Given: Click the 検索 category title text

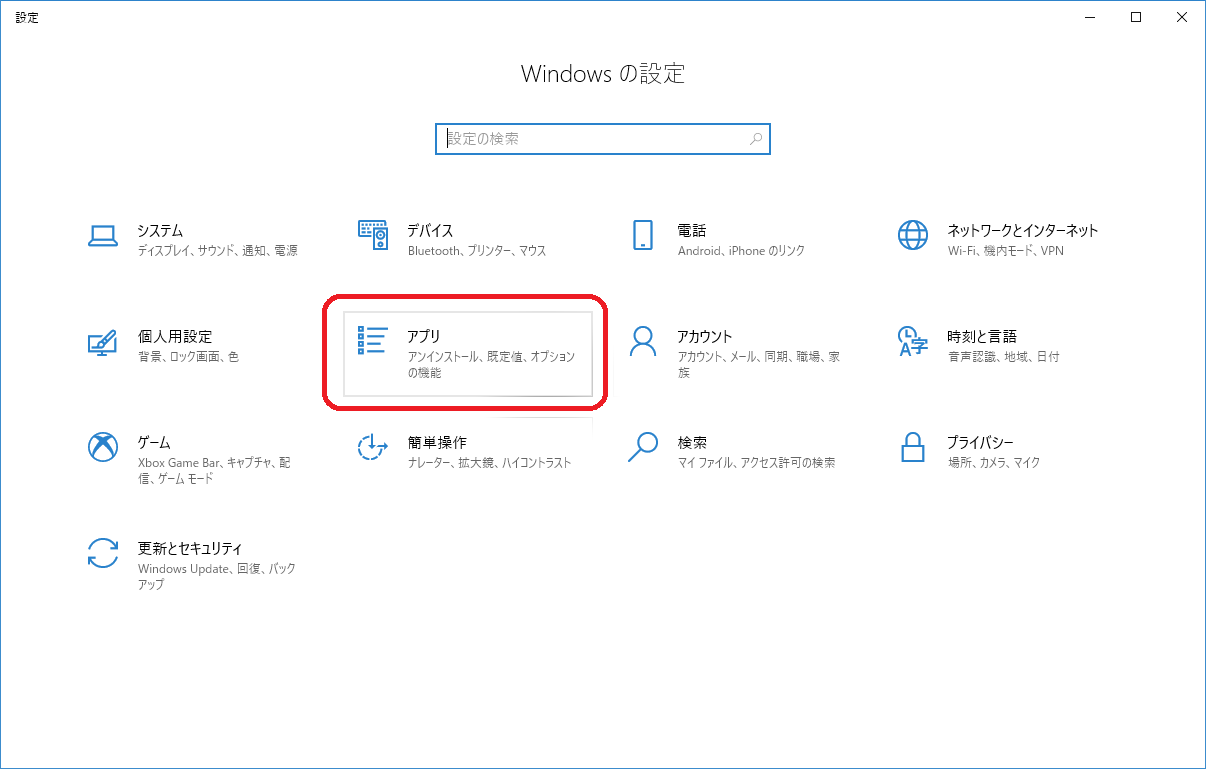Looking at the screenshot, I should coord(692,442).
